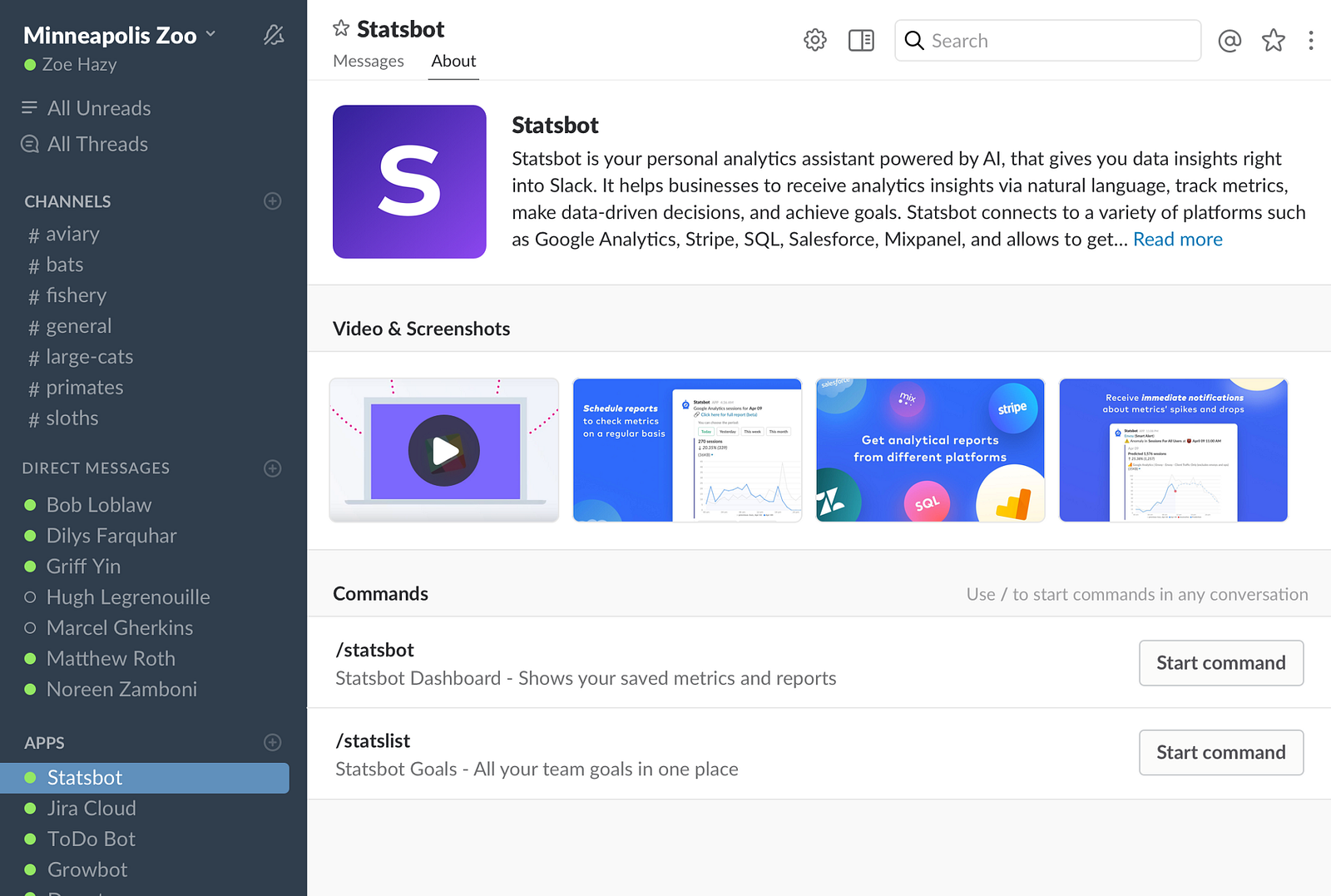This screenshot has height=896, width=1331.
Task: Open the more options vertical dots menu
Action: (x=1311, y=40)
